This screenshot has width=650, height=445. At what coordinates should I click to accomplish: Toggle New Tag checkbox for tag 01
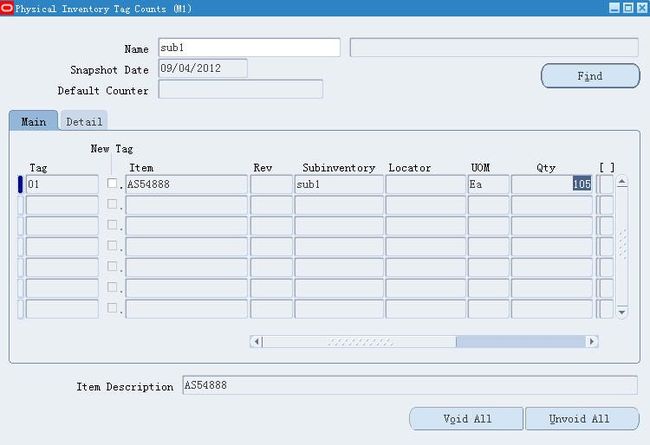[112, 183]
